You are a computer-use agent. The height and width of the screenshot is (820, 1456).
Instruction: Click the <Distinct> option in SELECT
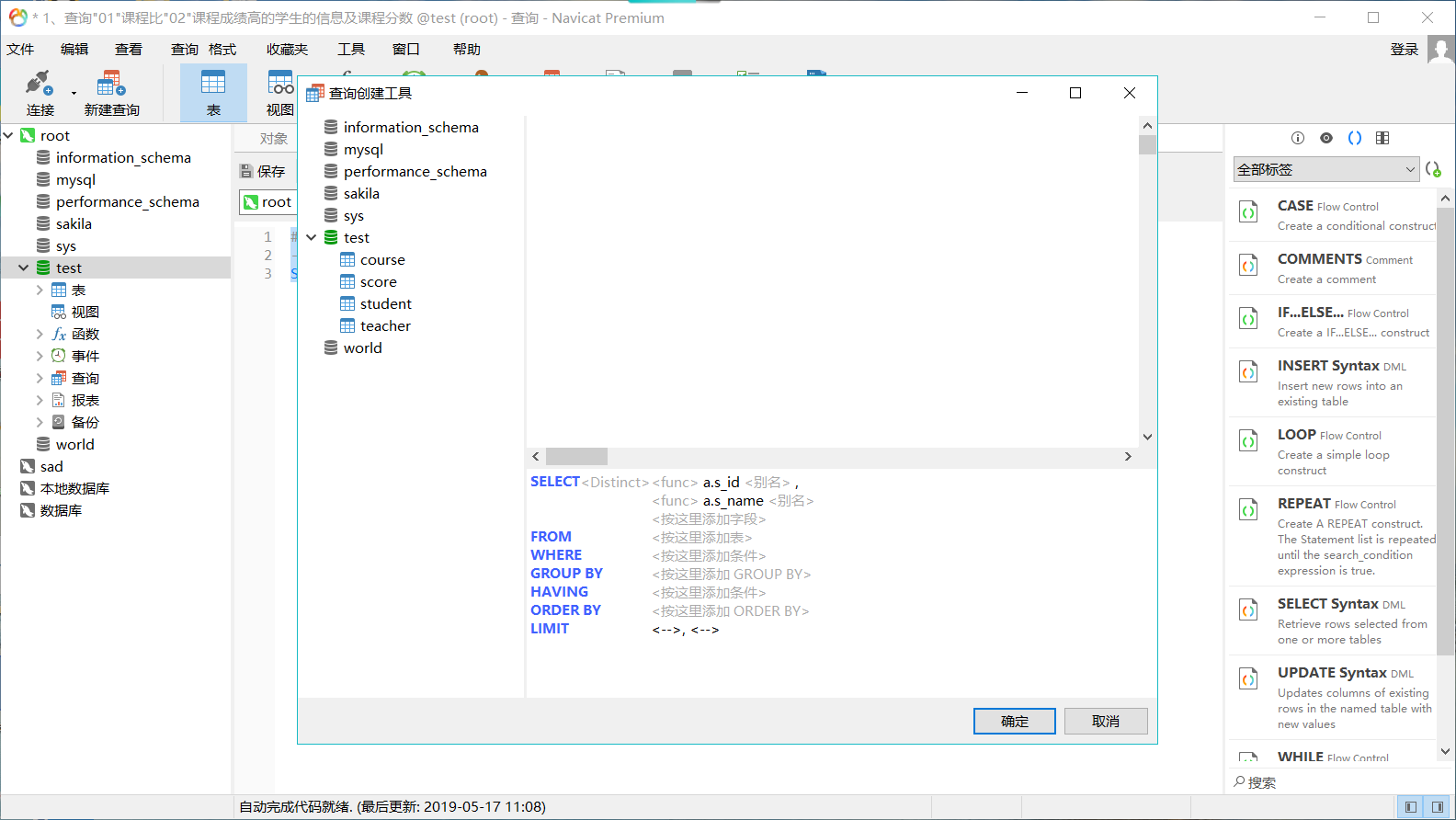click(616, 483)
